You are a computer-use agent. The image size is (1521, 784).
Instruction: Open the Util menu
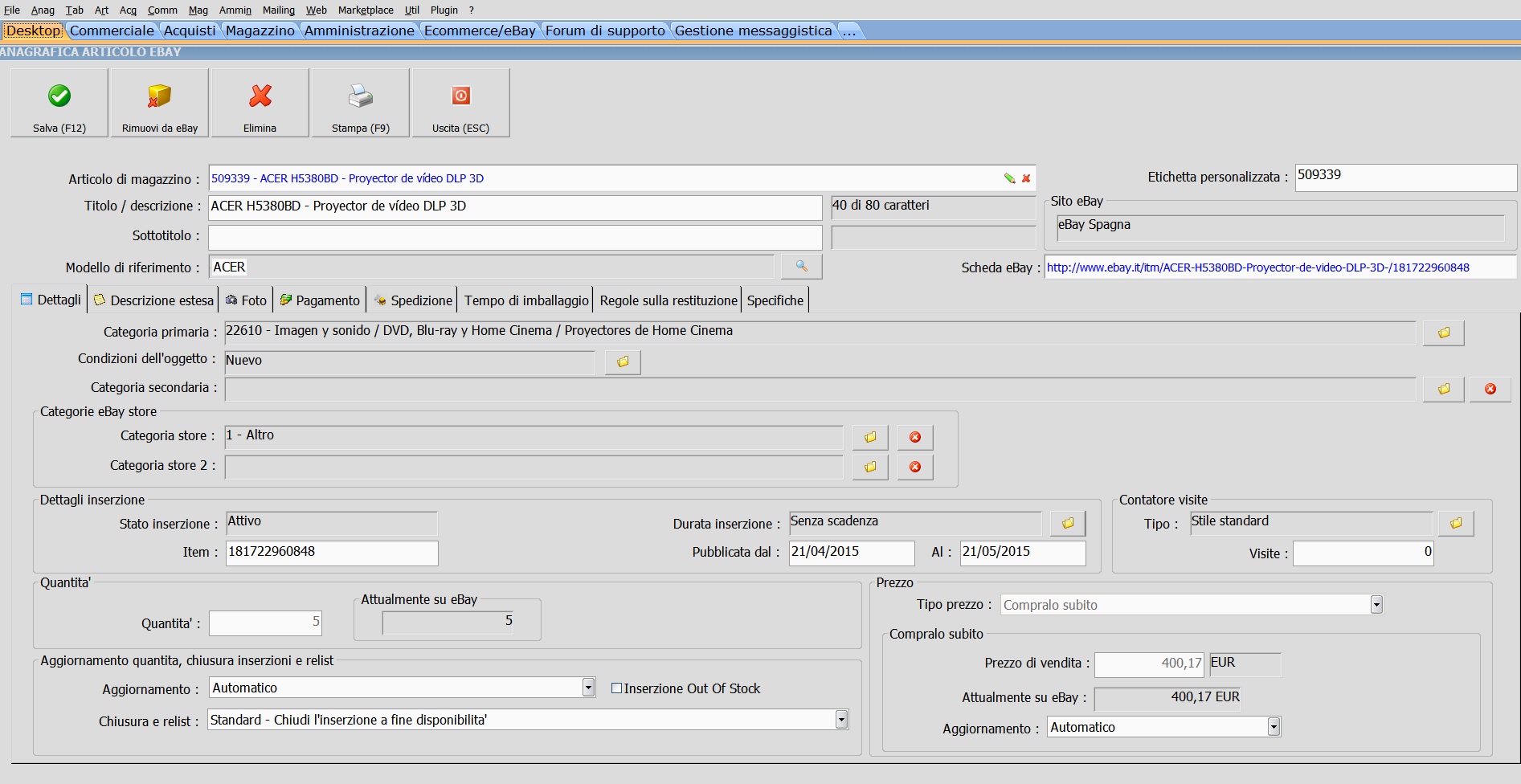(412, 10)
